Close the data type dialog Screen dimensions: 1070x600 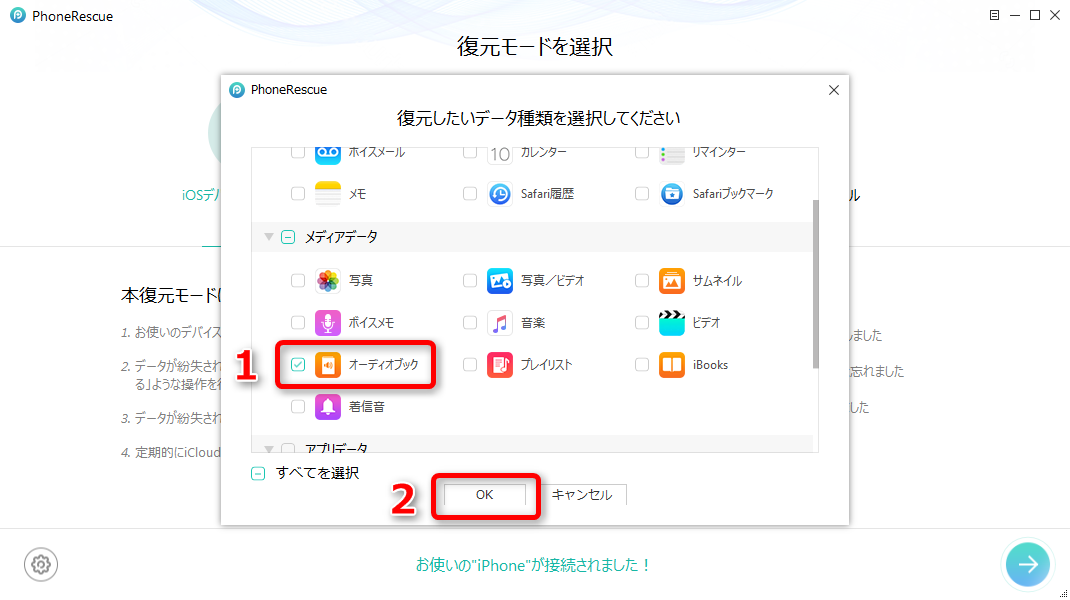[x=834, y=90]
